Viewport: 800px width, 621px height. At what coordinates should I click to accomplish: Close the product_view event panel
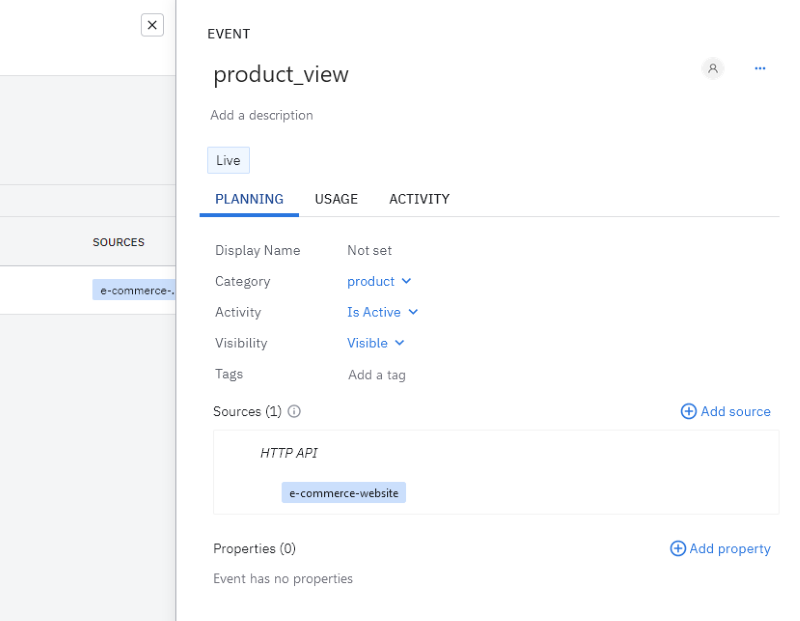(x=152, y=25)
